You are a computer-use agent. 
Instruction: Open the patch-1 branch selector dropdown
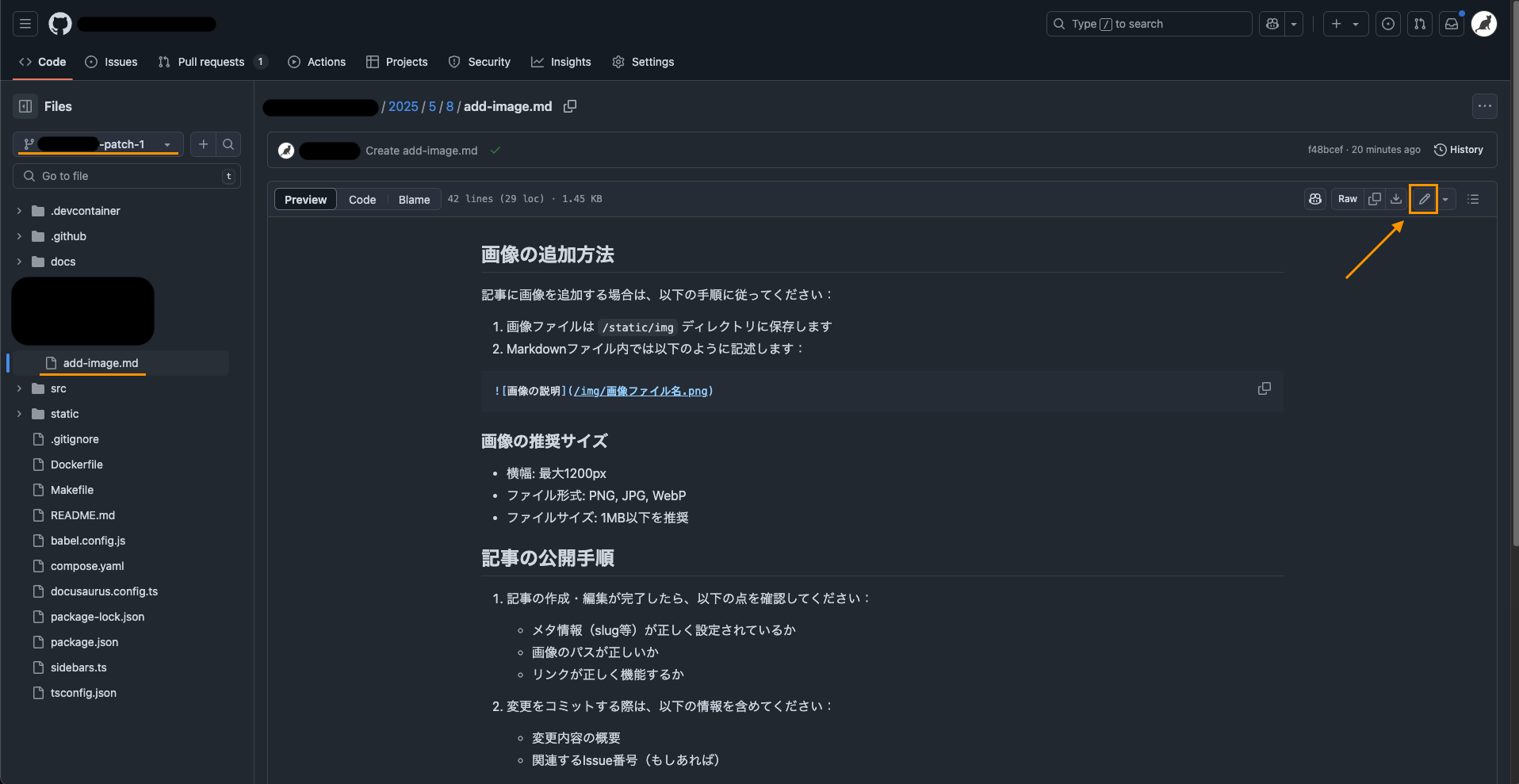pyautogui.click(x=98, y=144)
